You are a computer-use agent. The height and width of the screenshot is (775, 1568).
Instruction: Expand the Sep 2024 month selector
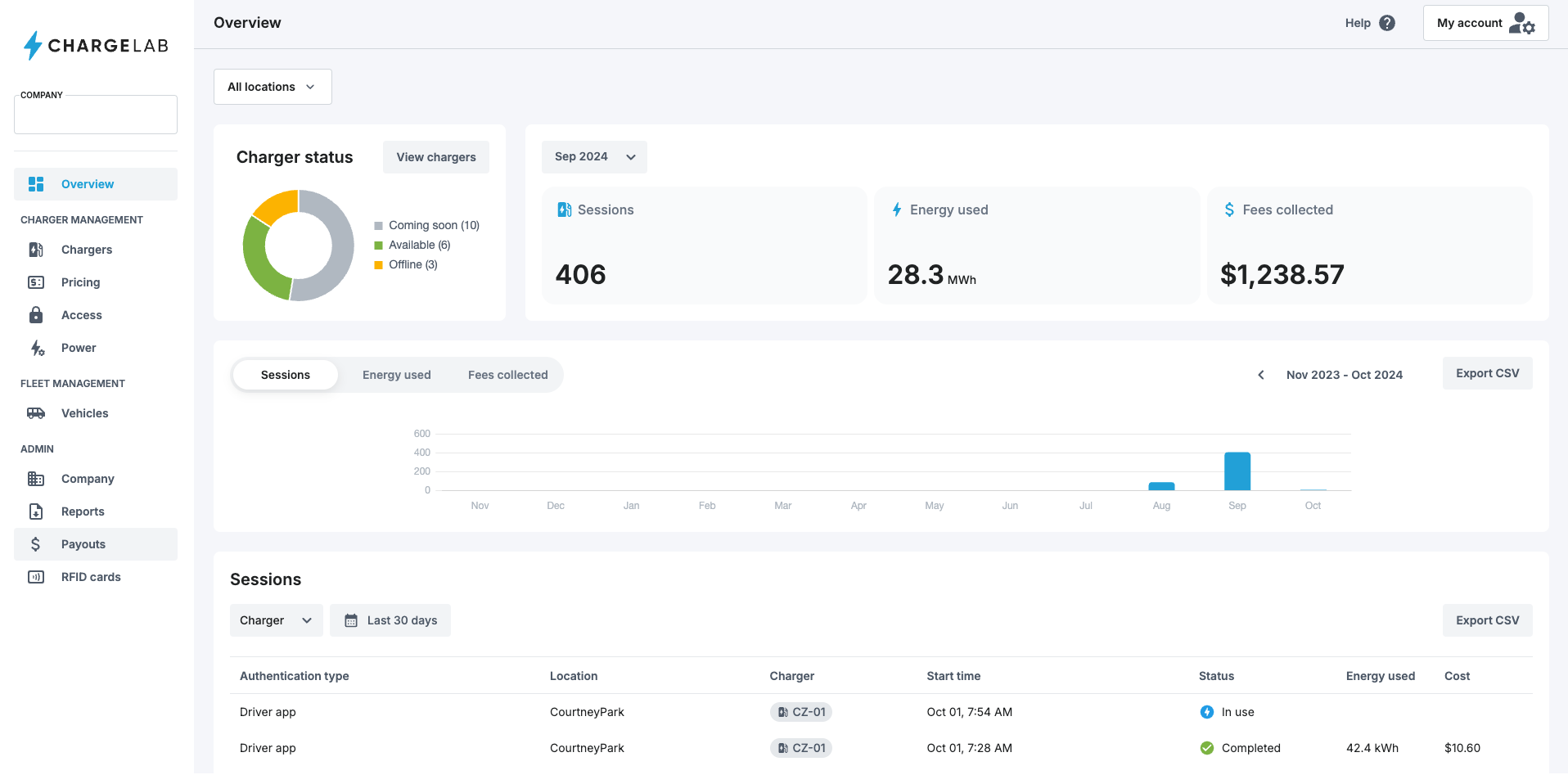coord(594,157)
